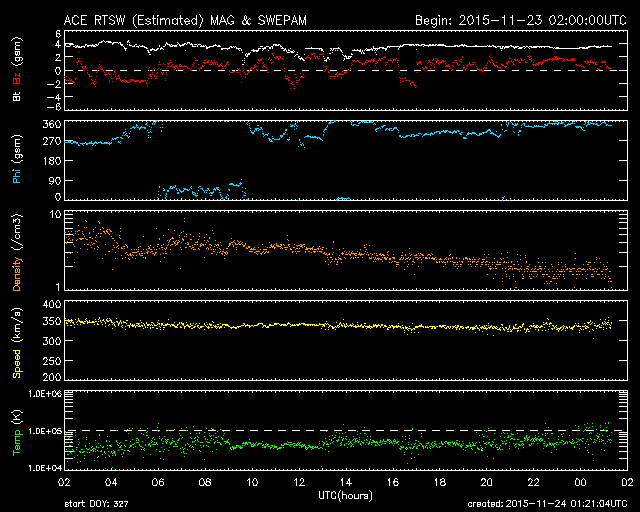Select hour 22 on the time axis

point(532,482)
